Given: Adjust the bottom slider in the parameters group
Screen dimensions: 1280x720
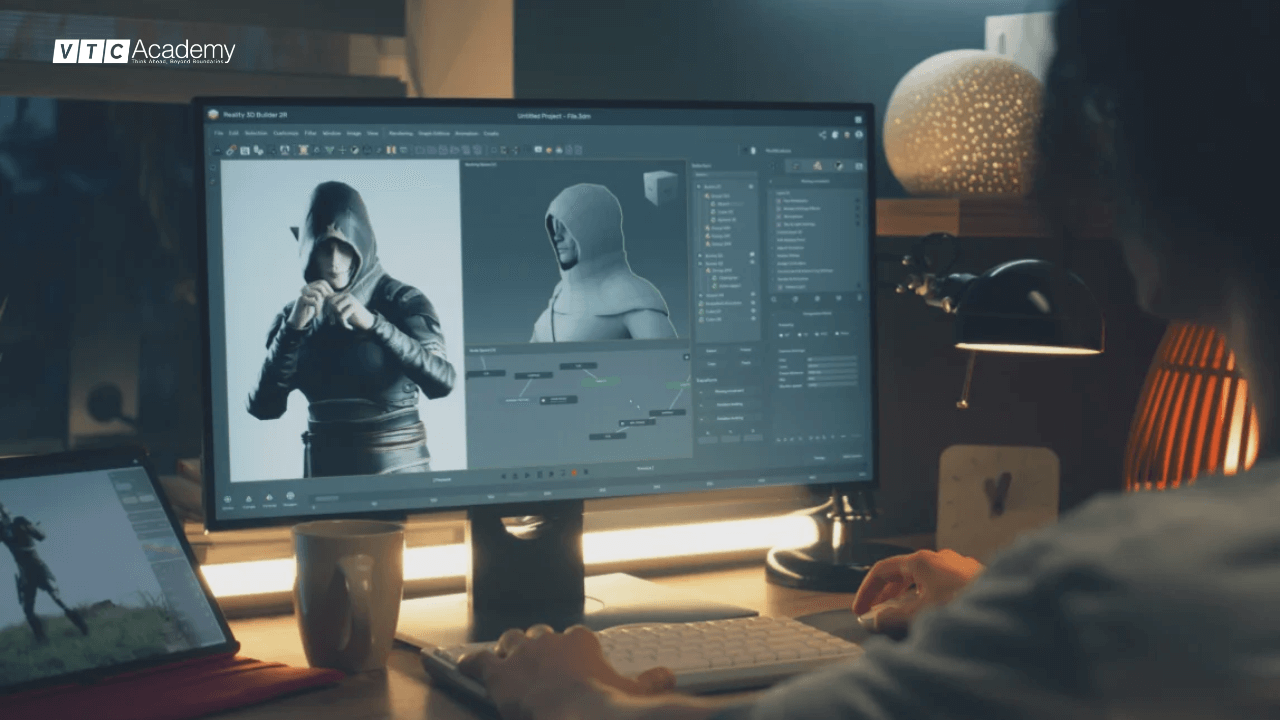Looking at the screenshot, I should pyautogui.click(x=832, y=384).
